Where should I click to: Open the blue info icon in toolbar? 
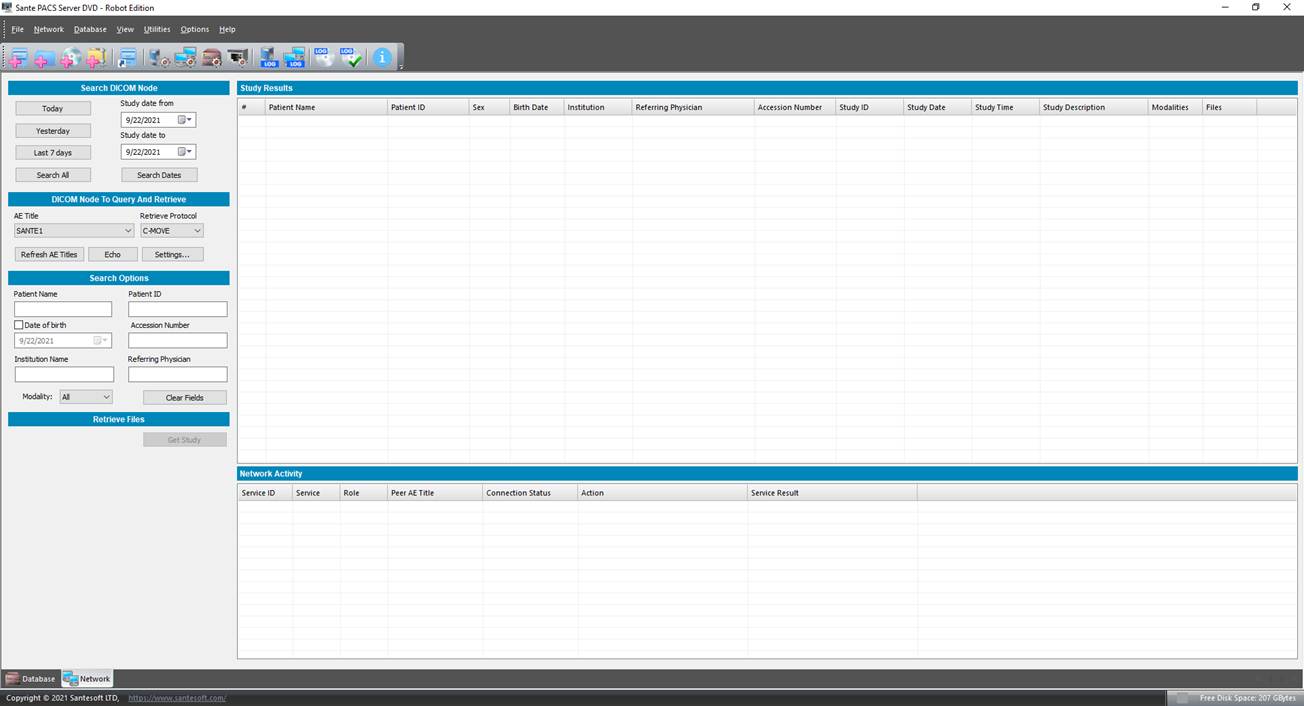pos(382,57)
